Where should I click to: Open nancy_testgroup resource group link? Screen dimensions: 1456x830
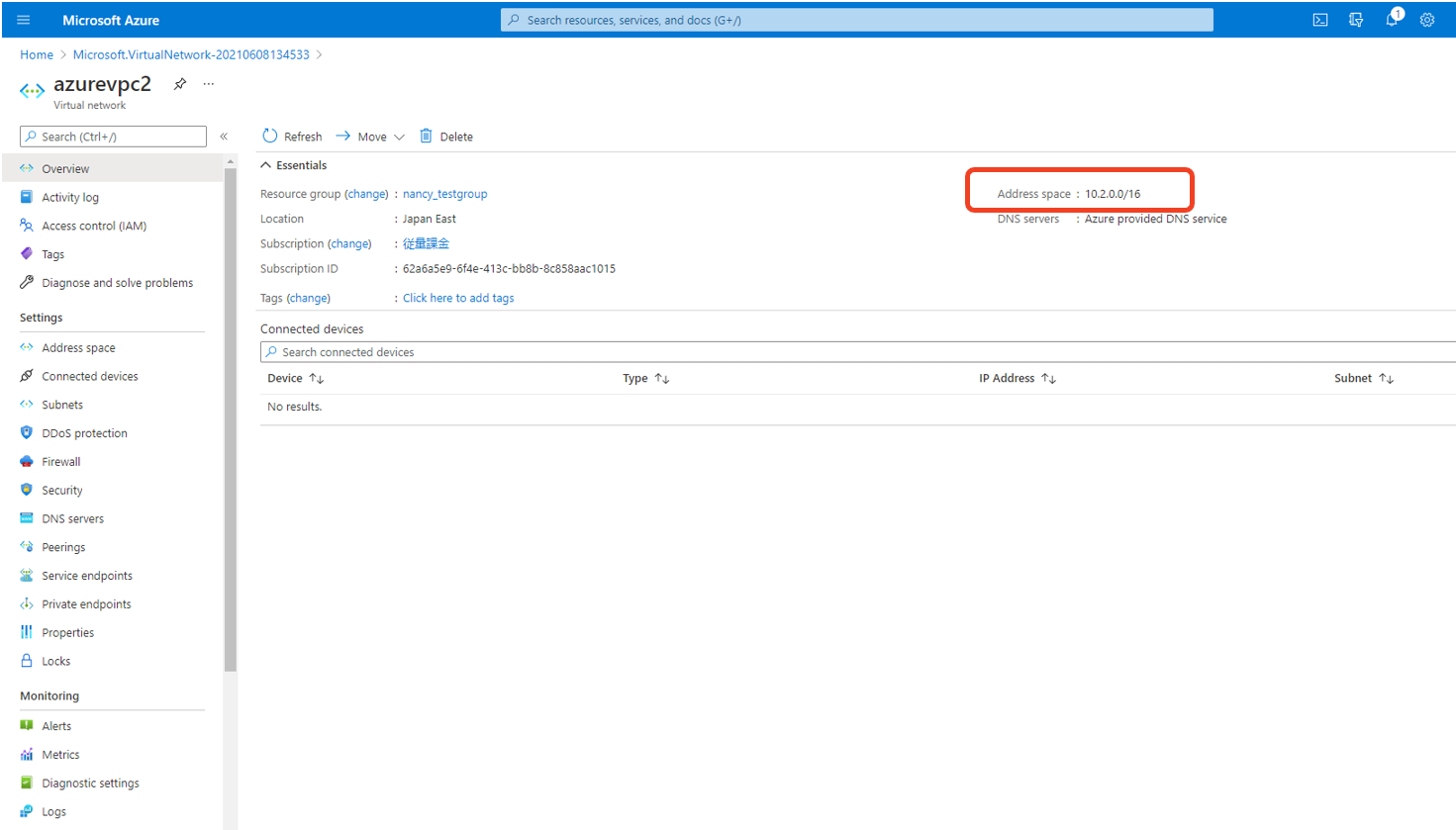pos(444,194)
